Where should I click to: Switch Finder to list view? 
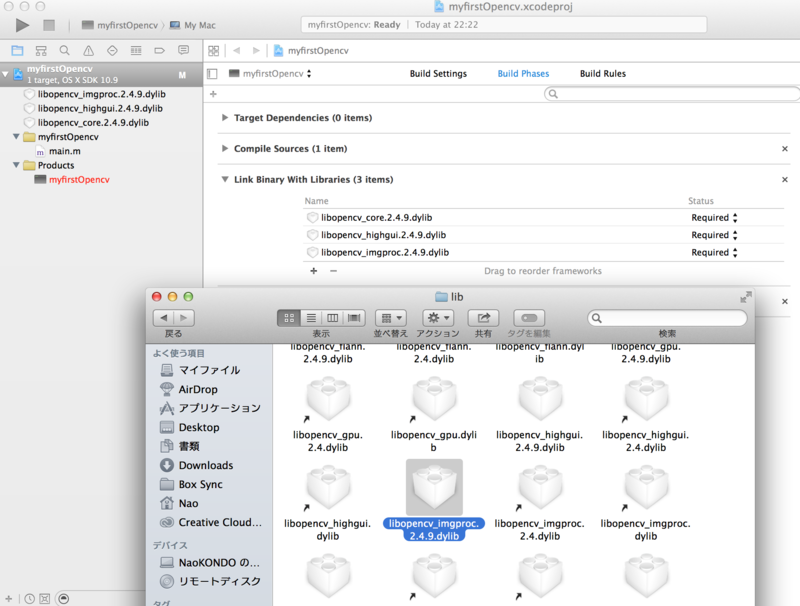pos(311,318)
